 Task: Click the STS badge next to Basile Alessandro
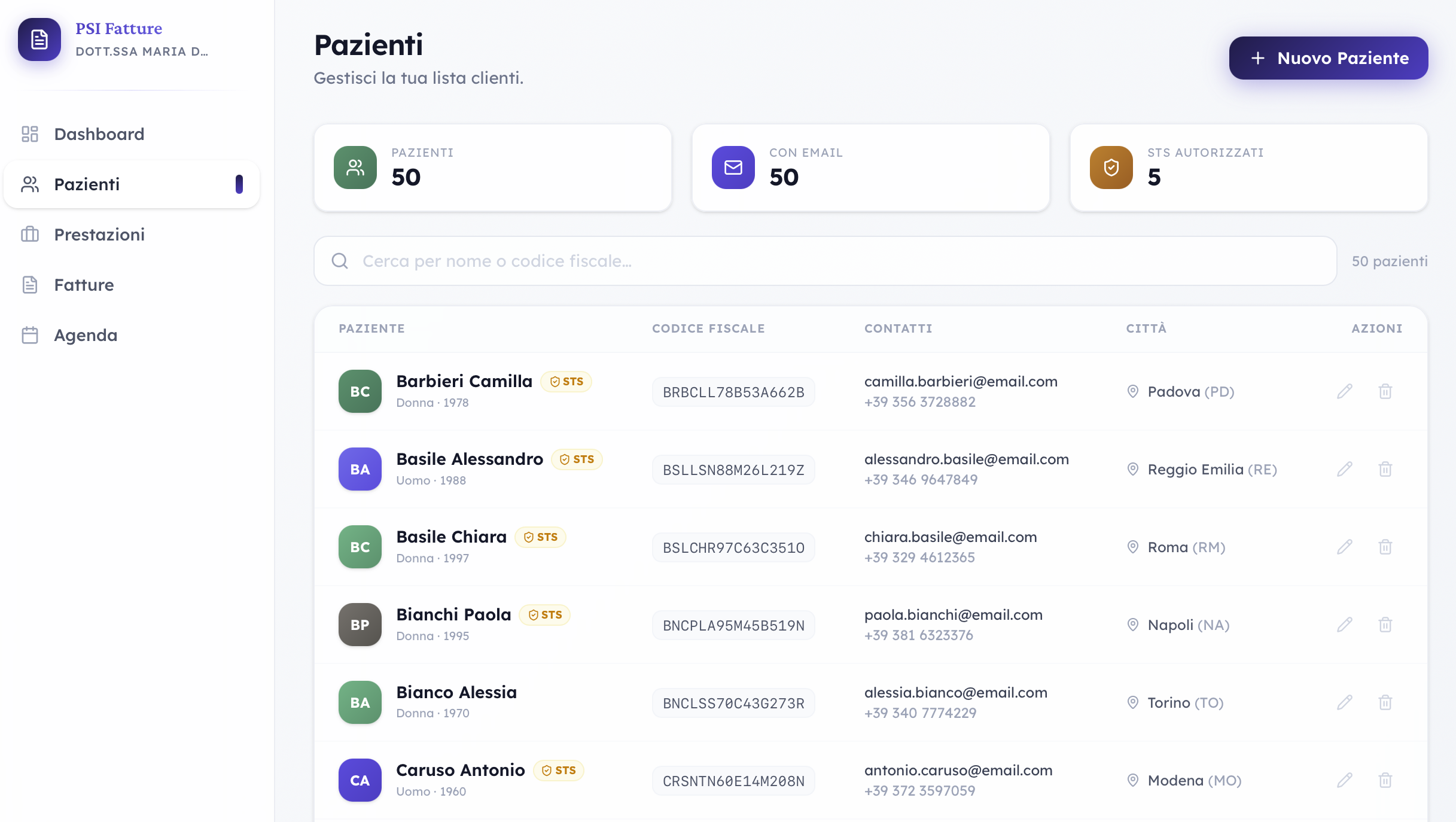coord(577,459)
